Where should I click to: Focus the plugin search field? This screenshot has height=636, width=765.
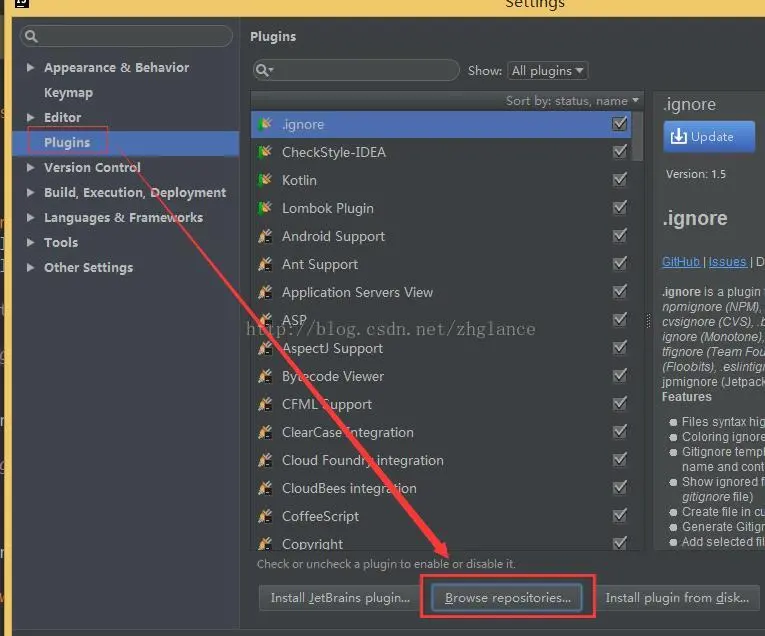pyautogui.click(x=356, y=70)
